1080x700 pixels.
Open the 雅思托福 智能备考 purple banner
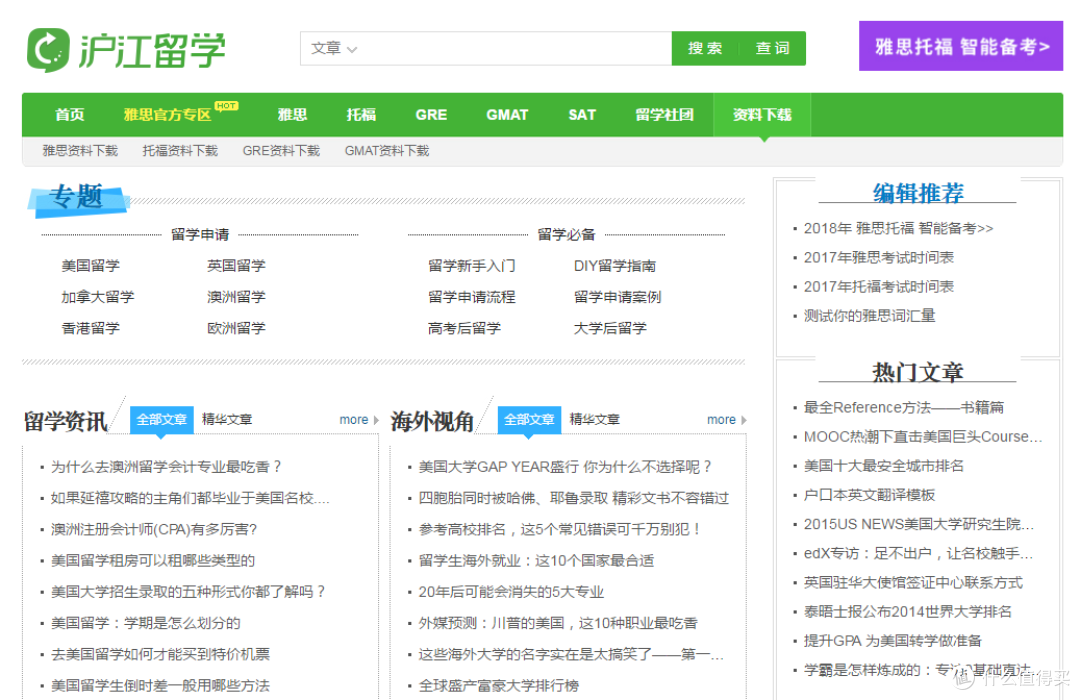point(961,46)
